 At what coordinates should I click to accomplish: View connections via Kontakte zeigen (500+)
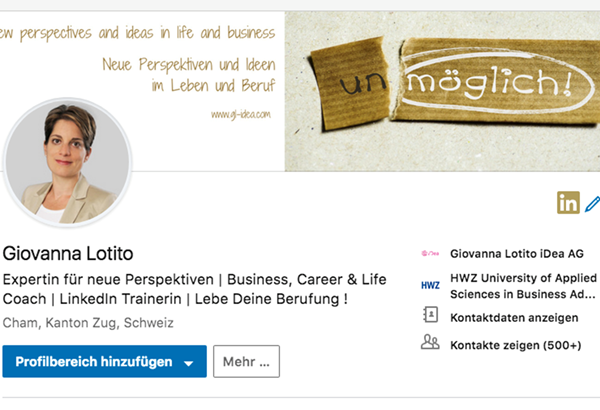point(514,343)
